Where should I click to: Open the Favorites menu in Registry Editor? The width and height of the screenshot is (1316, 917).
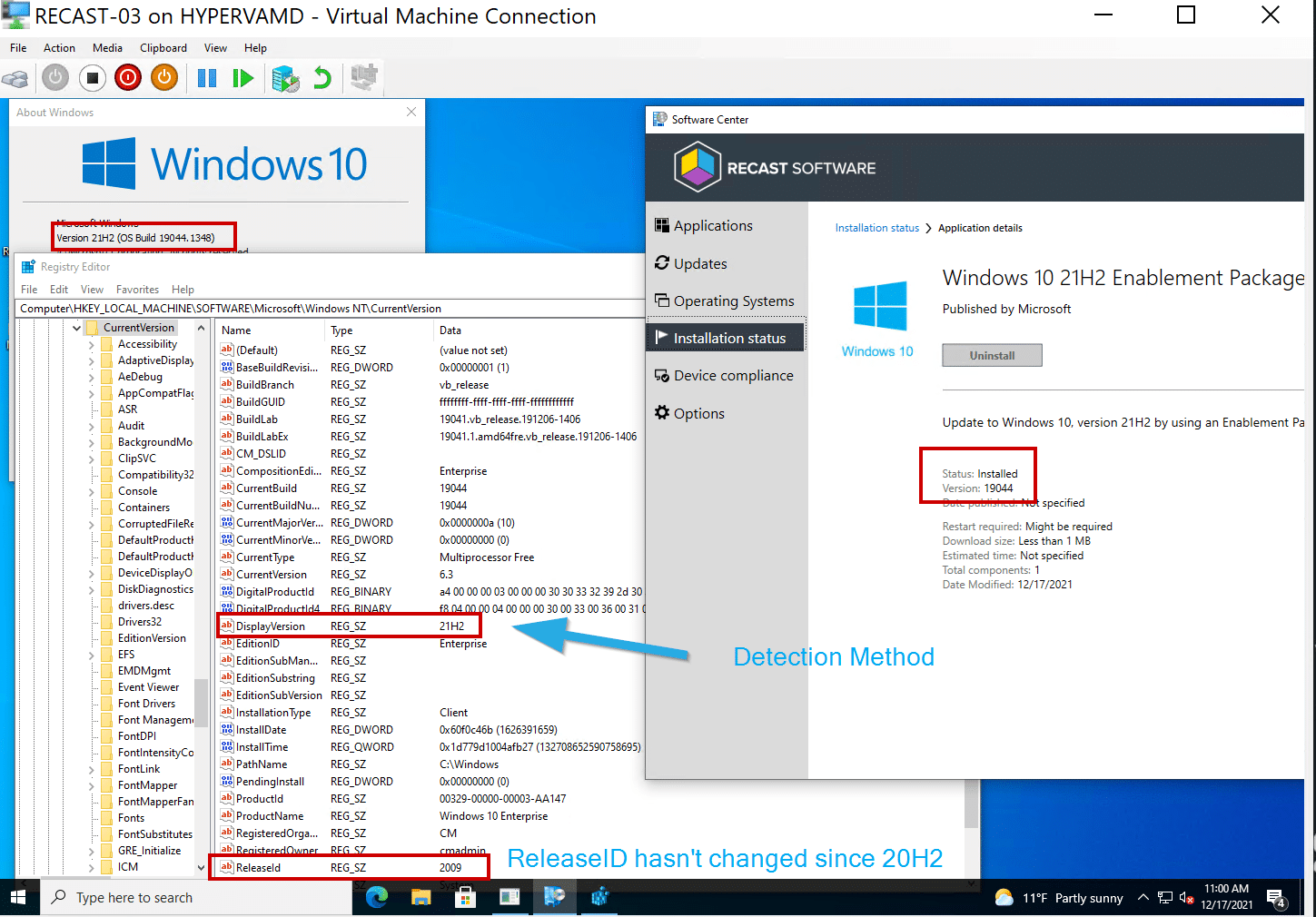(137, 289)
